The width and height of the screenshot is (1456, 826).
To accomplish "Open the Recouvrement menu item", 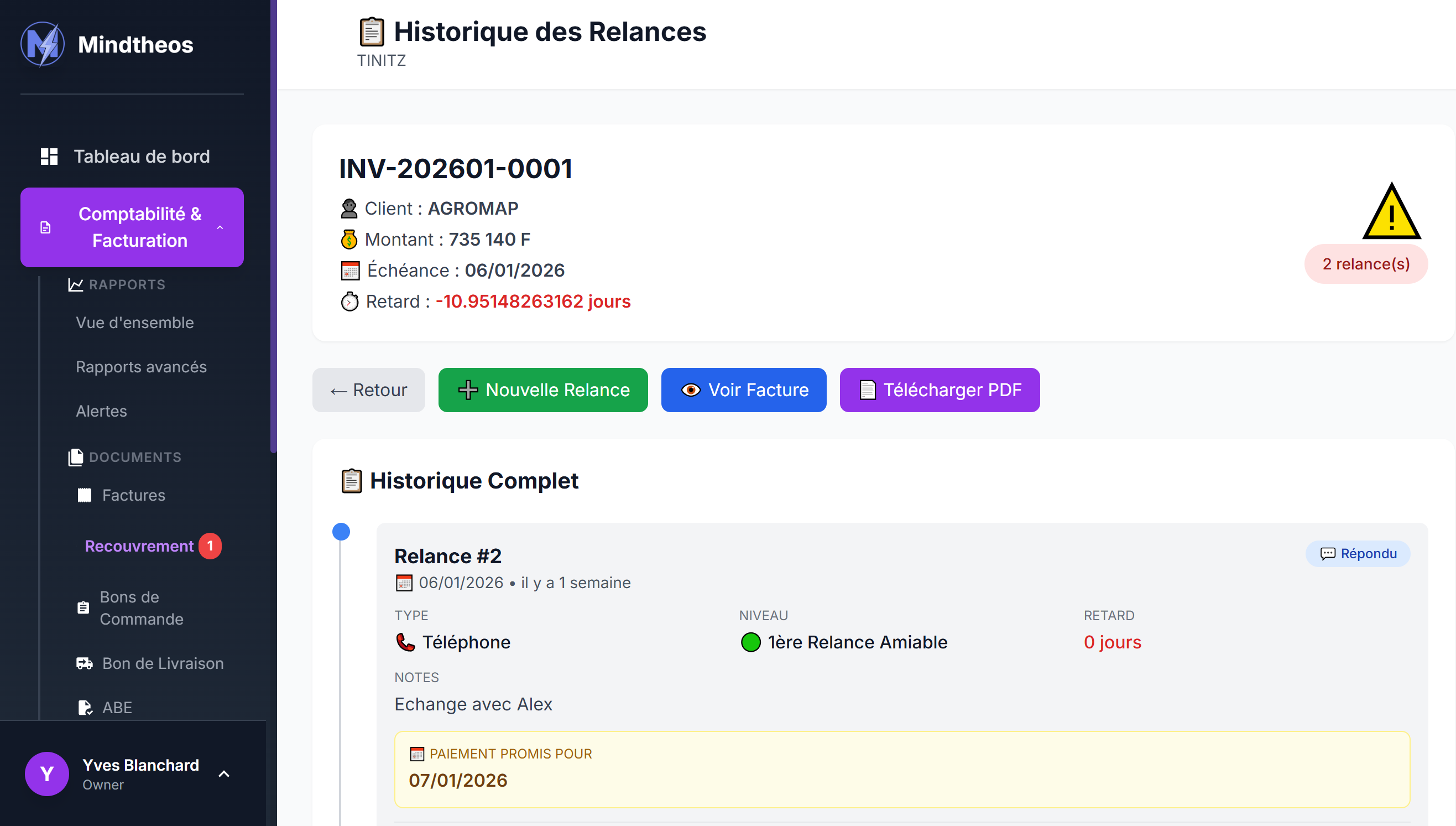I will [139, 546].
